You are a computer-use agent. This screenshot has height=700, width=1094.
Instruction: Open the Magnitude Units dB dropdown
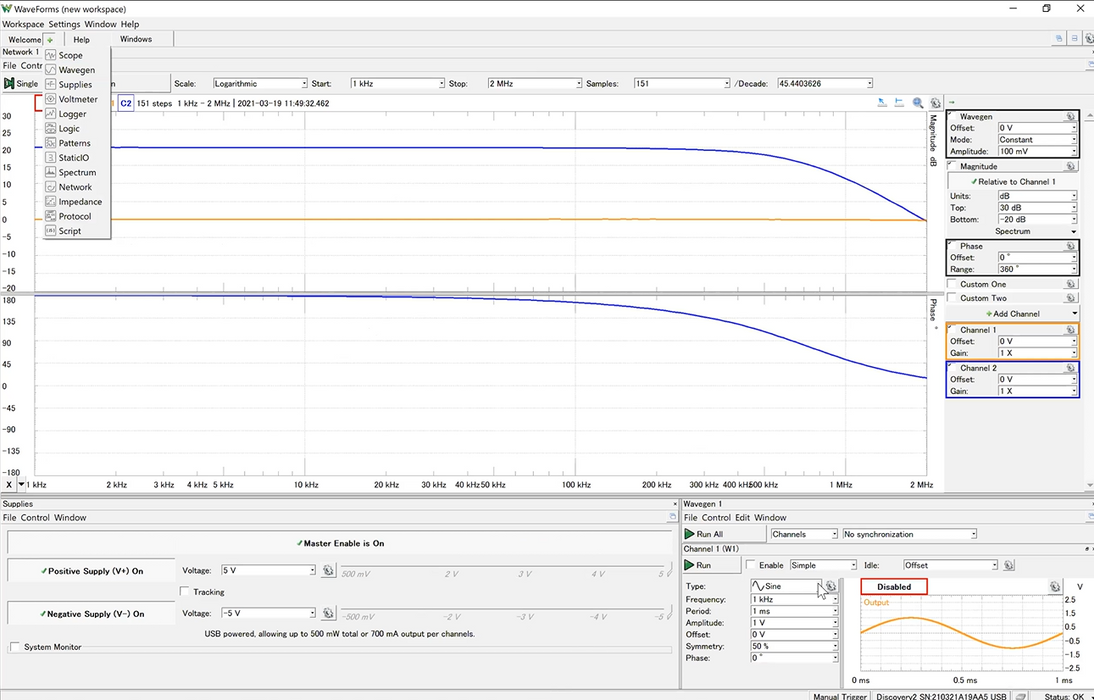click(1037, 196)
